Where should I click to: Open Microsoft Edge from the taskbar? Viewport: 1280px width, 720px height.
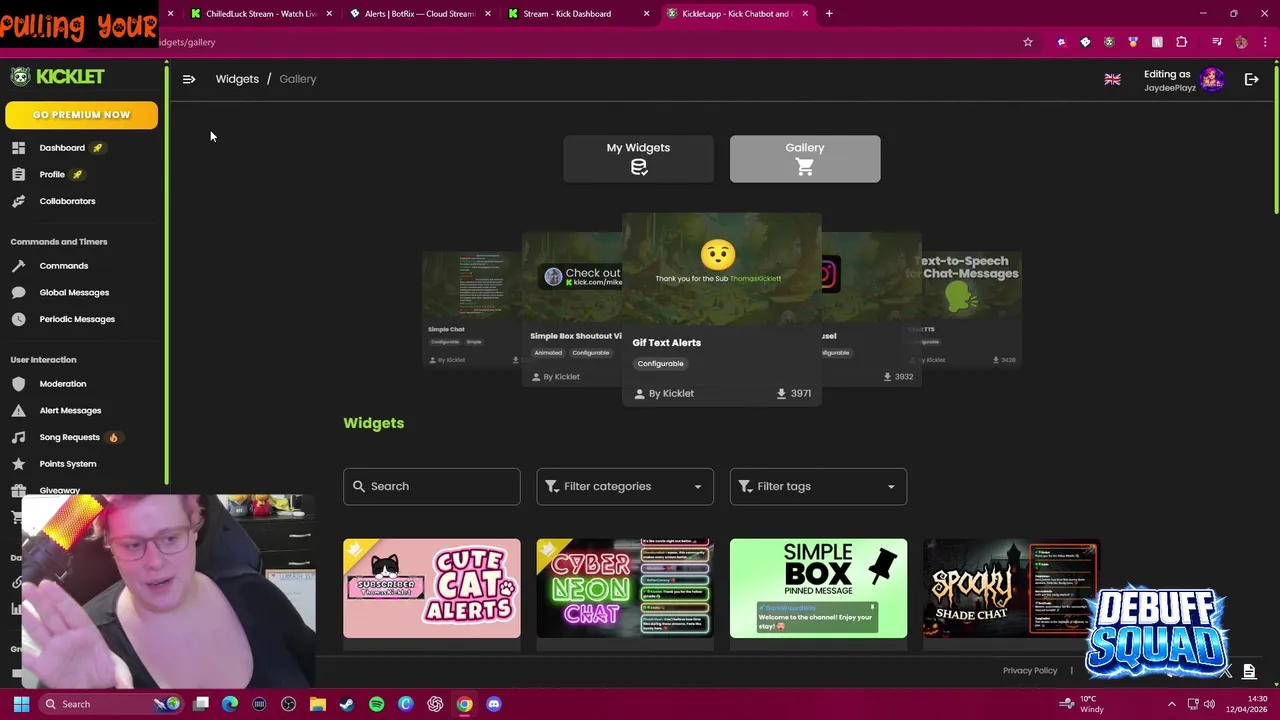[230, 704]
